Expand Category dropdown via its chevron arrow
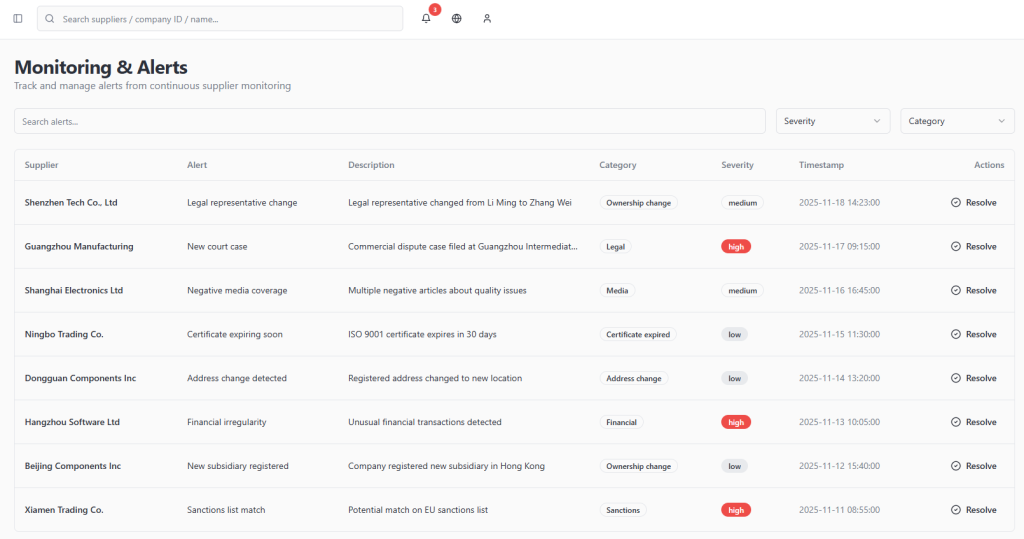 coord(1002,121)
